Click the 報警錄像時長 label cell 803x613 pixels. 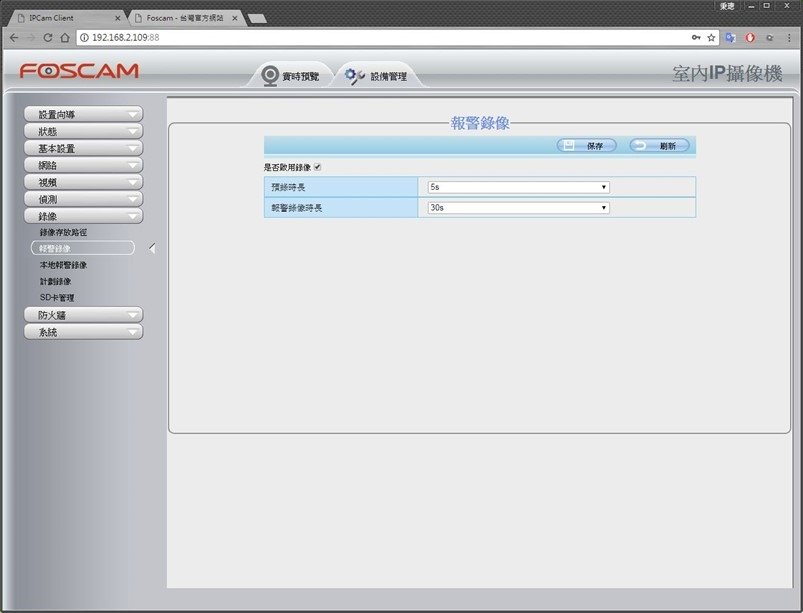tap(341, 207)
